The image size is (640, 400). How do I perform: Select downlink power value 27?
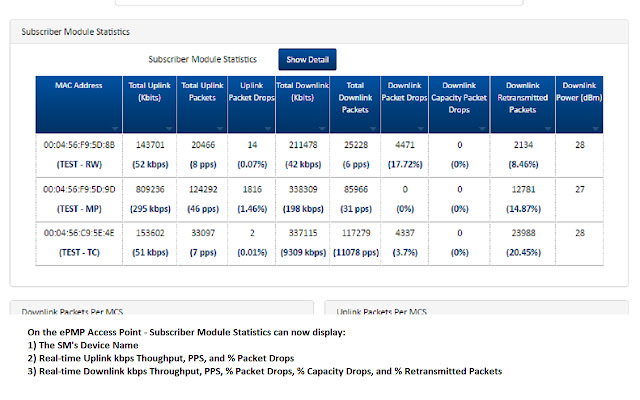click(580, 189)
